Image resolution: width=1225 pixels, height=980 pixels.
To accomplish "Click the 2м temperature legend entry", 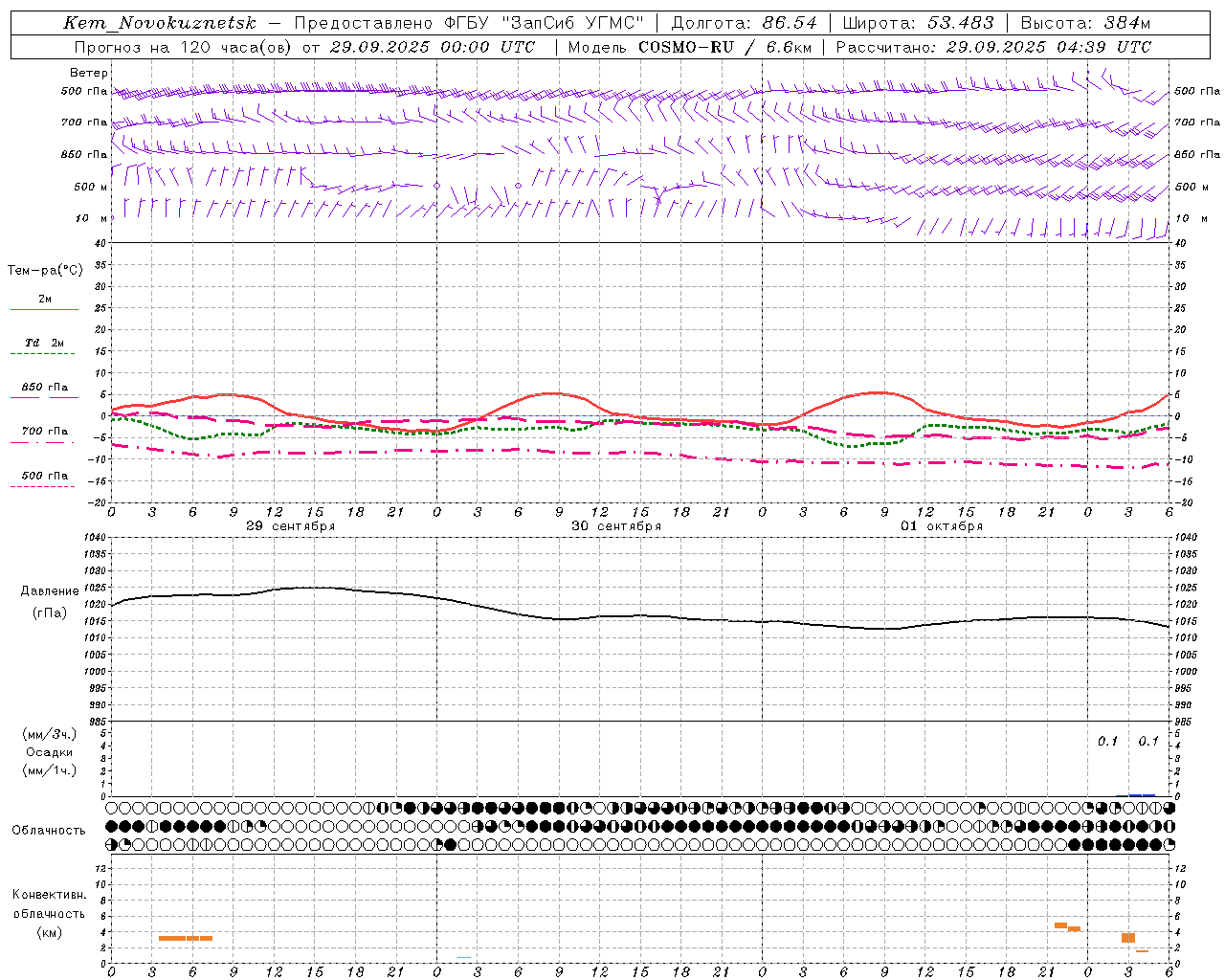I will coord(45,300).
